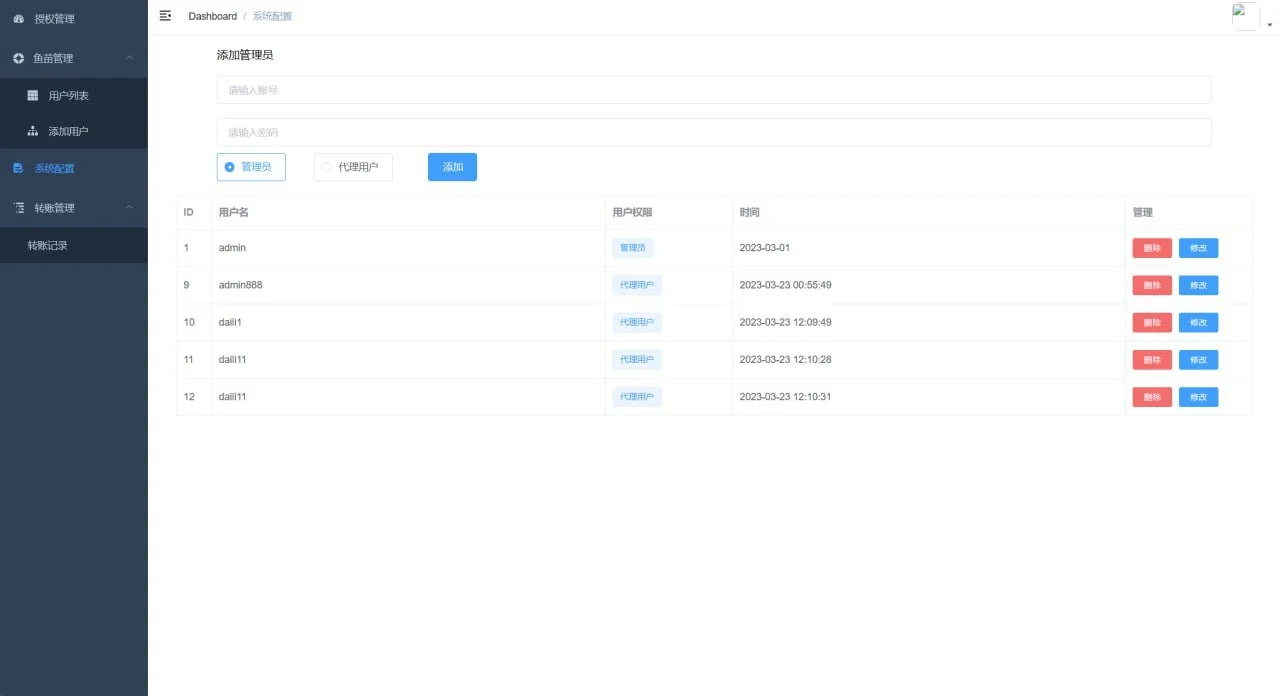This screenshot has width=1280, height=696.
Task: Focus the 请输入密码 input field
Action: coord(713,132)
